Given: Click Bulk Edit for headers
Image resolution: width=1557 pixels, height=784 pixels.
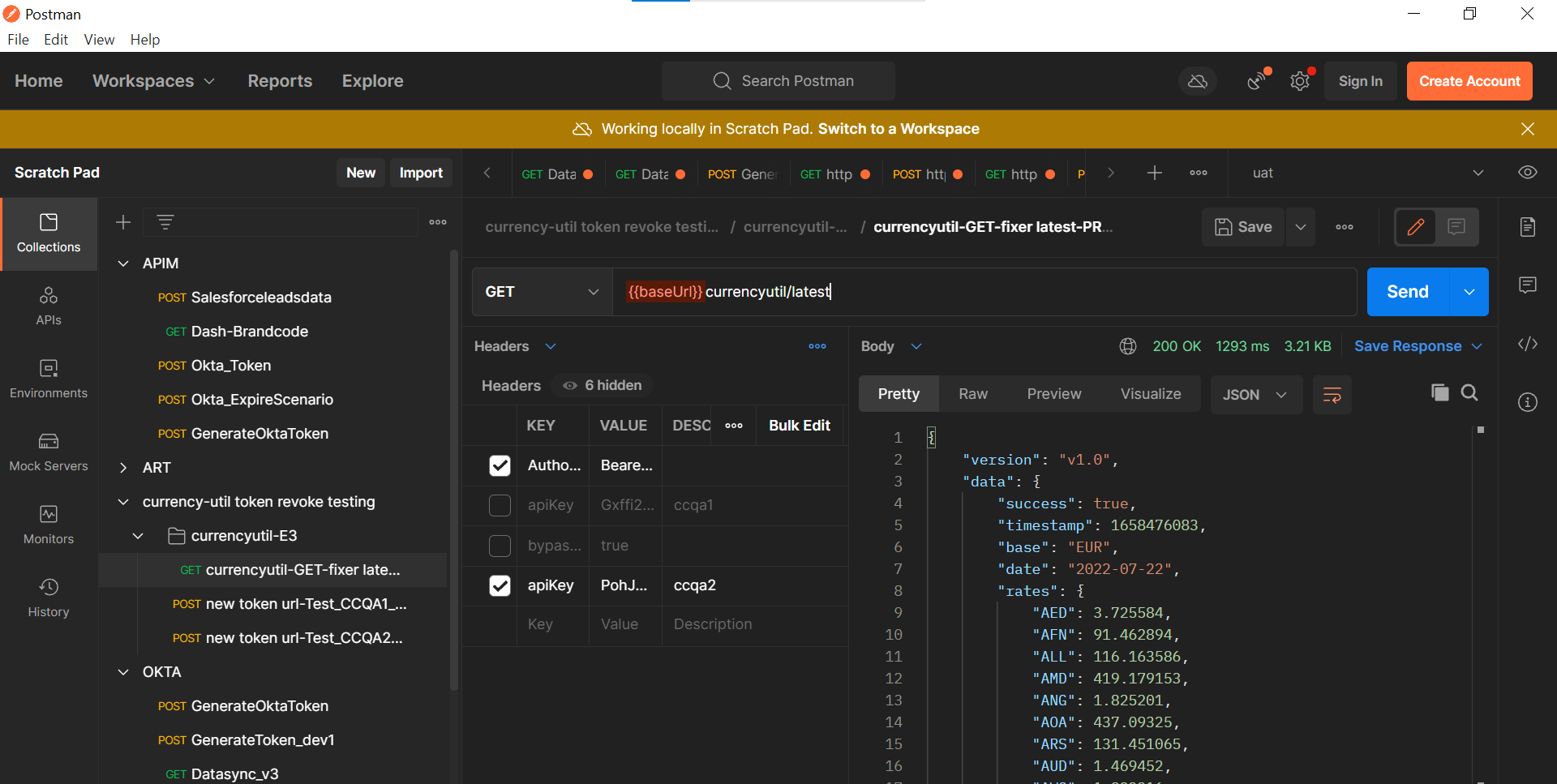Looking at the screenshot, I should tap(800, 426).
